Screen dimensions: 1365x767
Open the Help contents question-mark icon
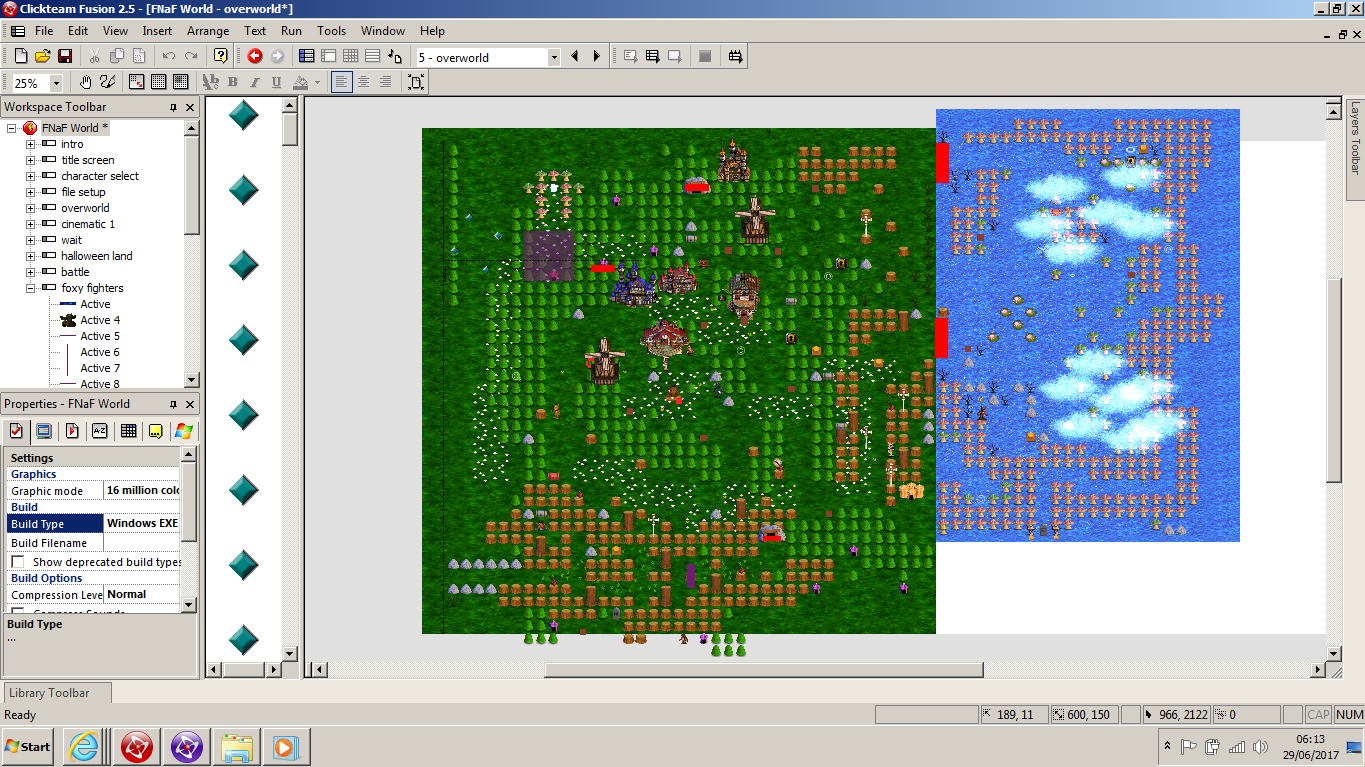(221, 56)
